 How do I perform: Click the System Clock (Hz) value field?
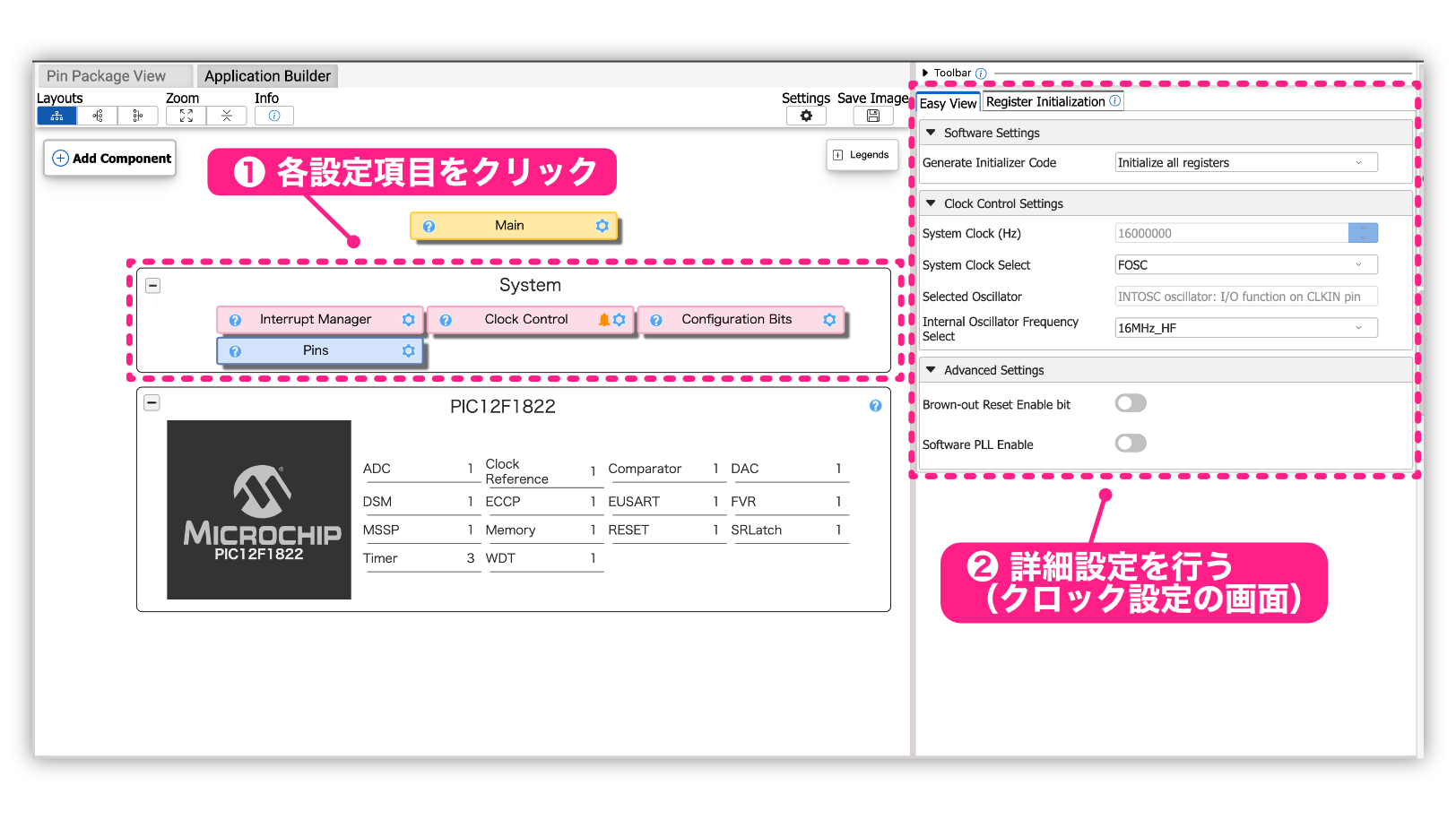(x=1231, y=233)
